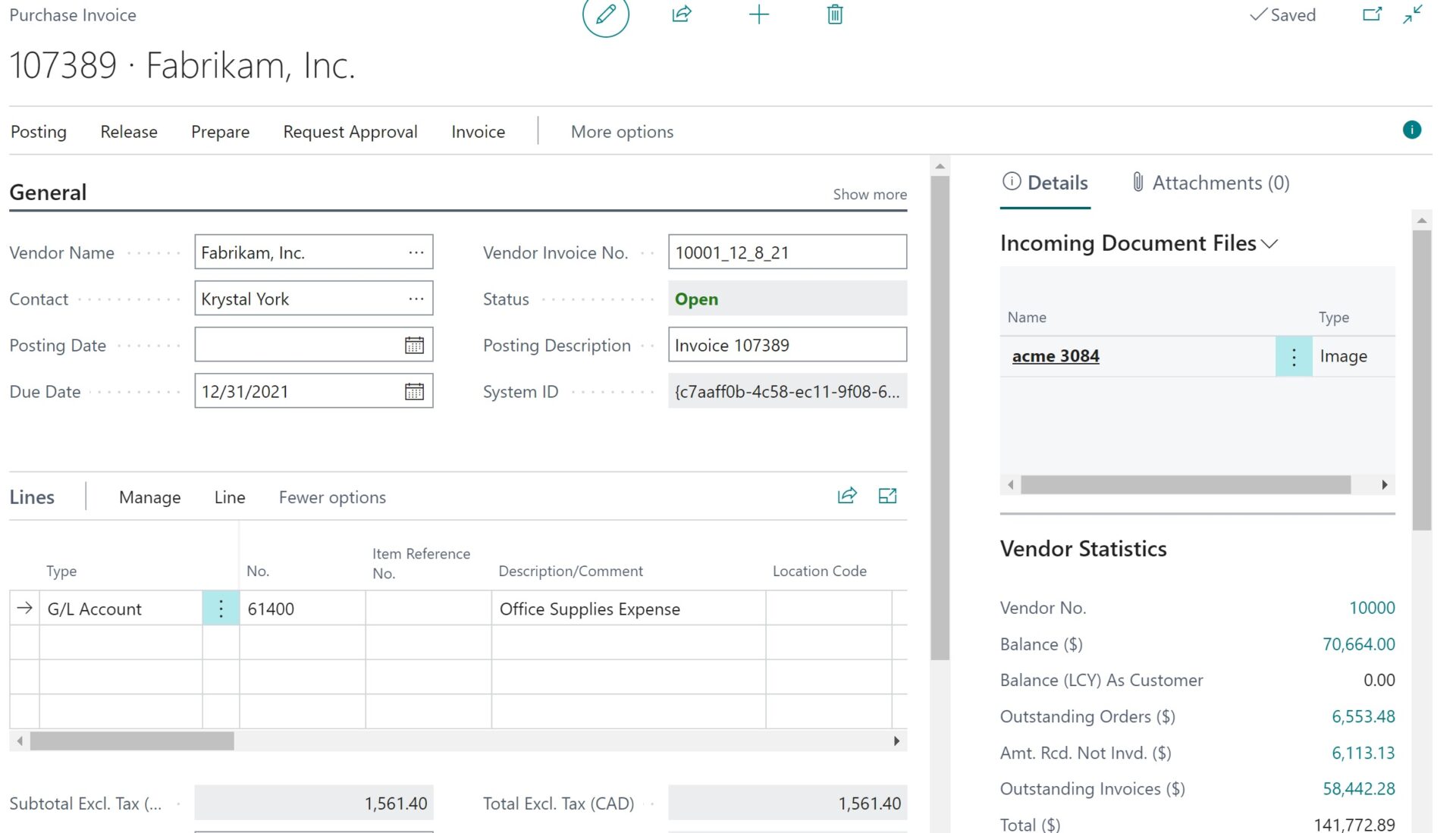Open the Posting Date calendar picker

pos(413,345)
